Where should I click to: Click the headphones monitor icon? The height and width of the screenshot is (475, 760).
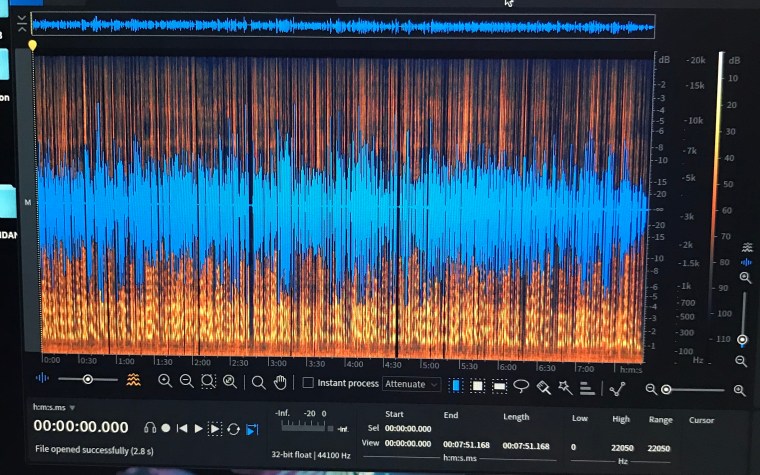pos(149,428)
